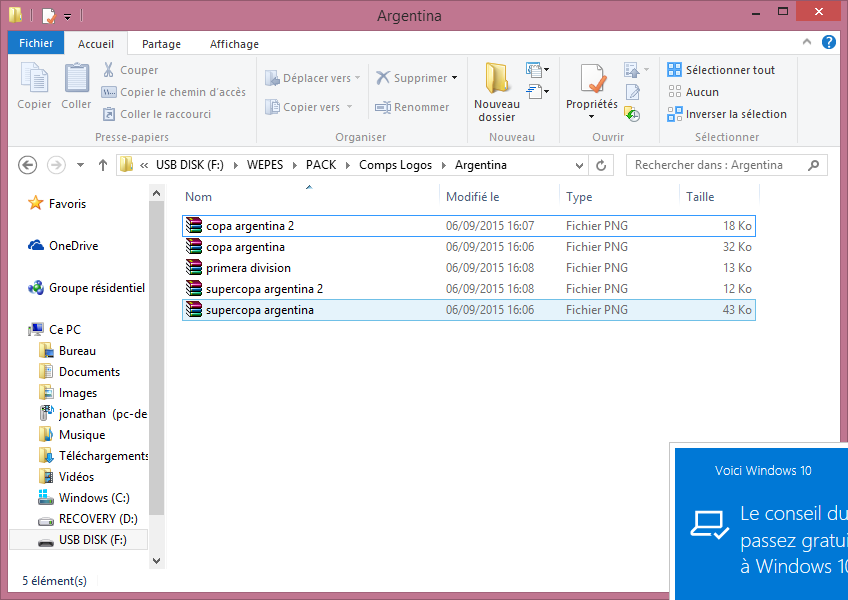Click the Forward navigation arrow

point(56,165)
